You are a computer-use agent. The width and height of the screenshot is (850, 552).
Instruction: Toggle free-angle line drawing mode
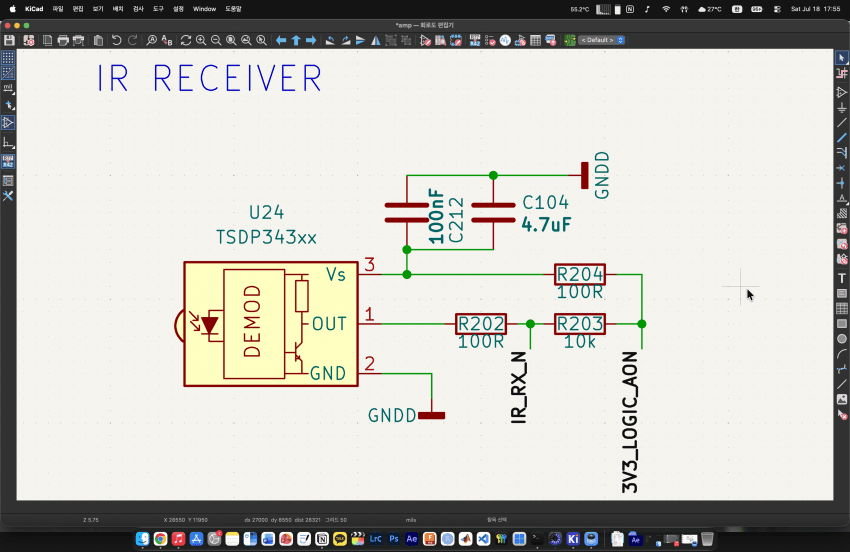(8, 143)
